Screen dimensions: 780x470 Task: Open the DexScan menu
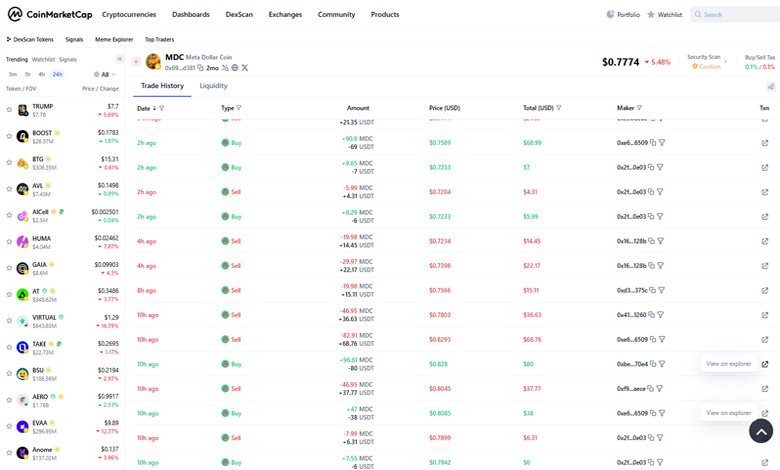pyautogui.click(x=239, y=14)
